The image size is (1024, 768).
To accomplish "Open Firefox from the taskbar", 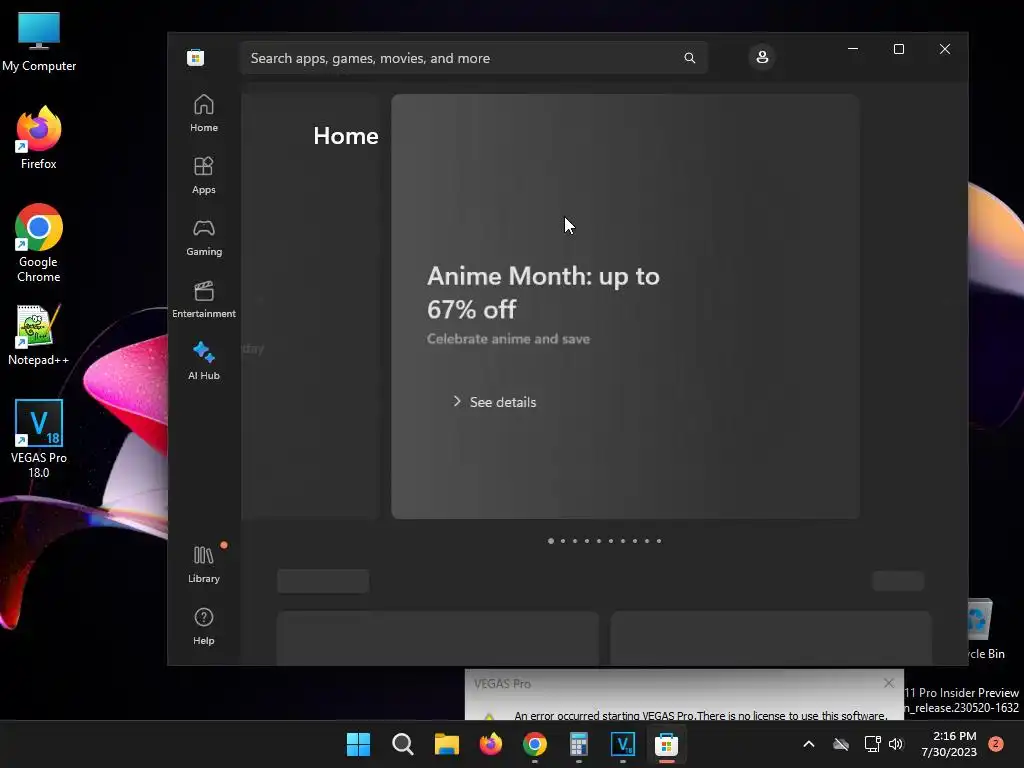I will (x=490, y=744).
